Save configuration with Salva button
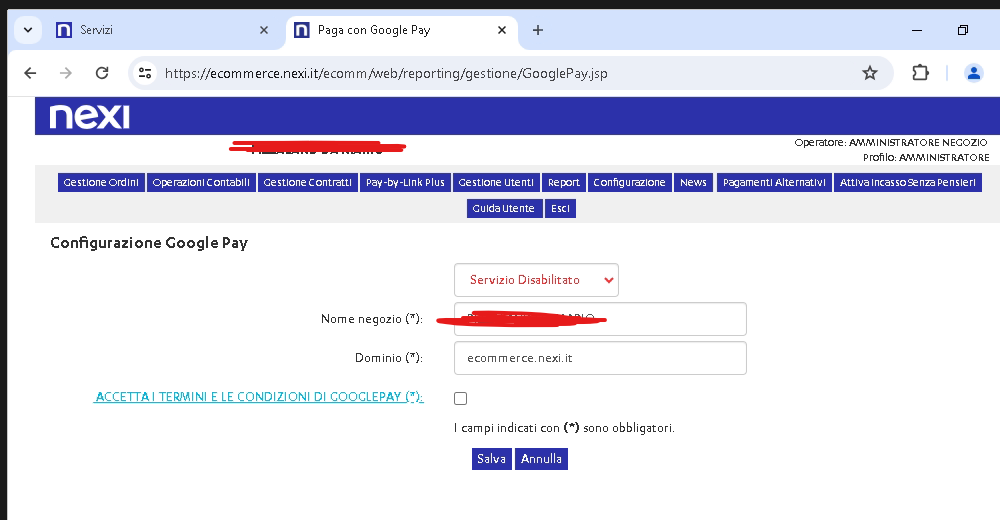Screen dimensions: 1000x520 point(492,459)
